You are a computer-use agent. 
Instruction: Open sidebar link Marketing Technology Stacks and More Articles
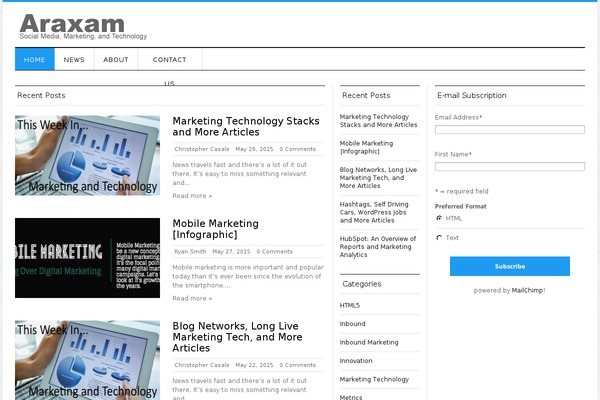pyautogui.click(x=378, y=121)
